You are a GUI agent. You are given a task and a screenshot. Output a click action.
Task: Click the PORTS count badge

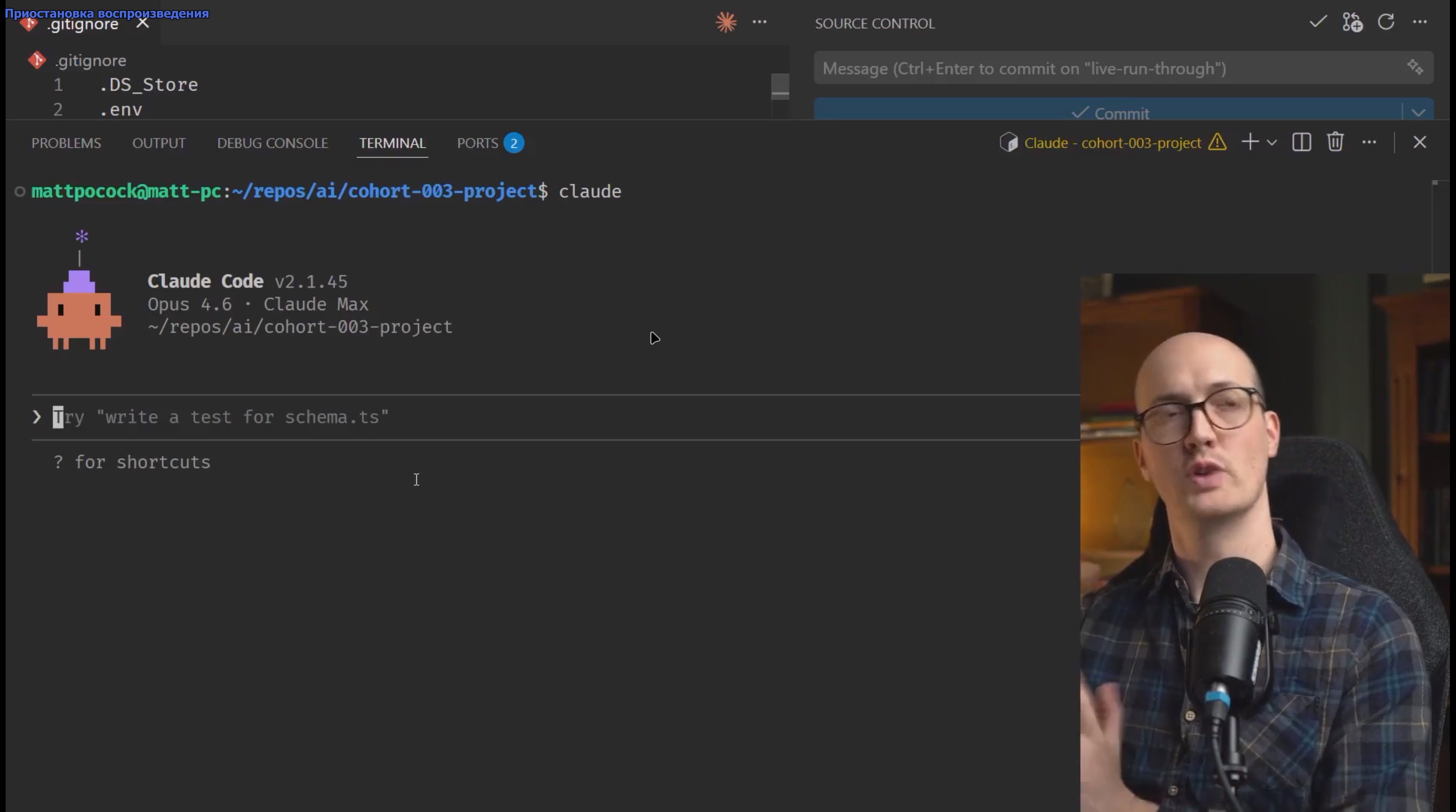click(x=514, y=143)
